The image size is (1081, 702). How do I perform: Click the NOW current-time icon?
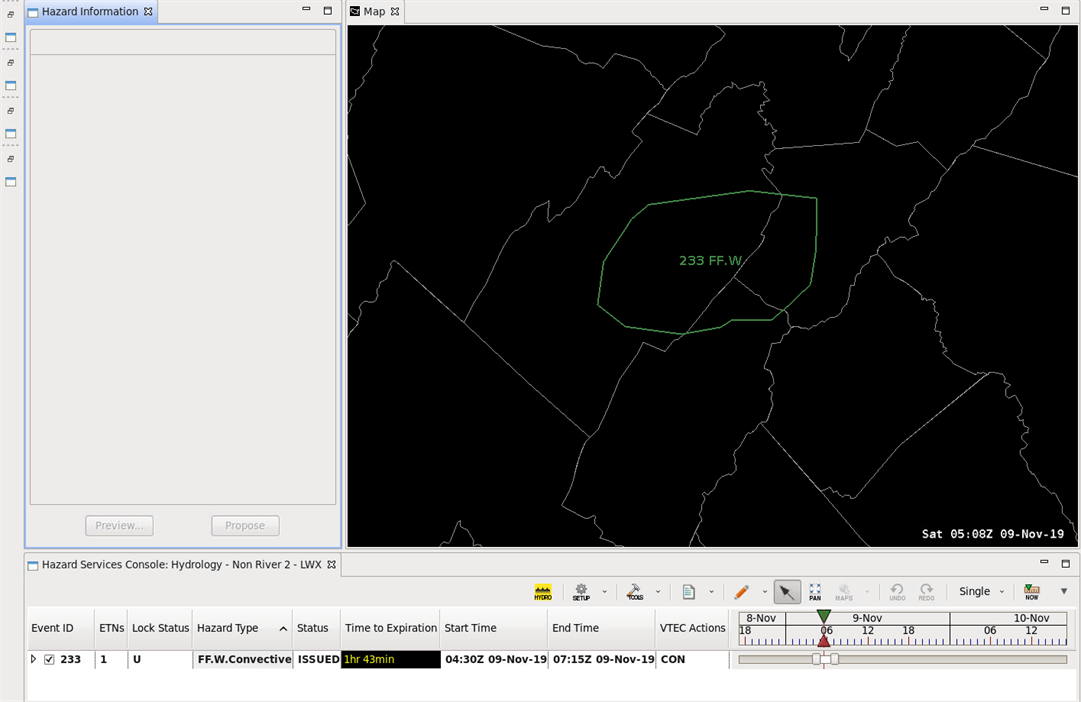(1031, 592)
